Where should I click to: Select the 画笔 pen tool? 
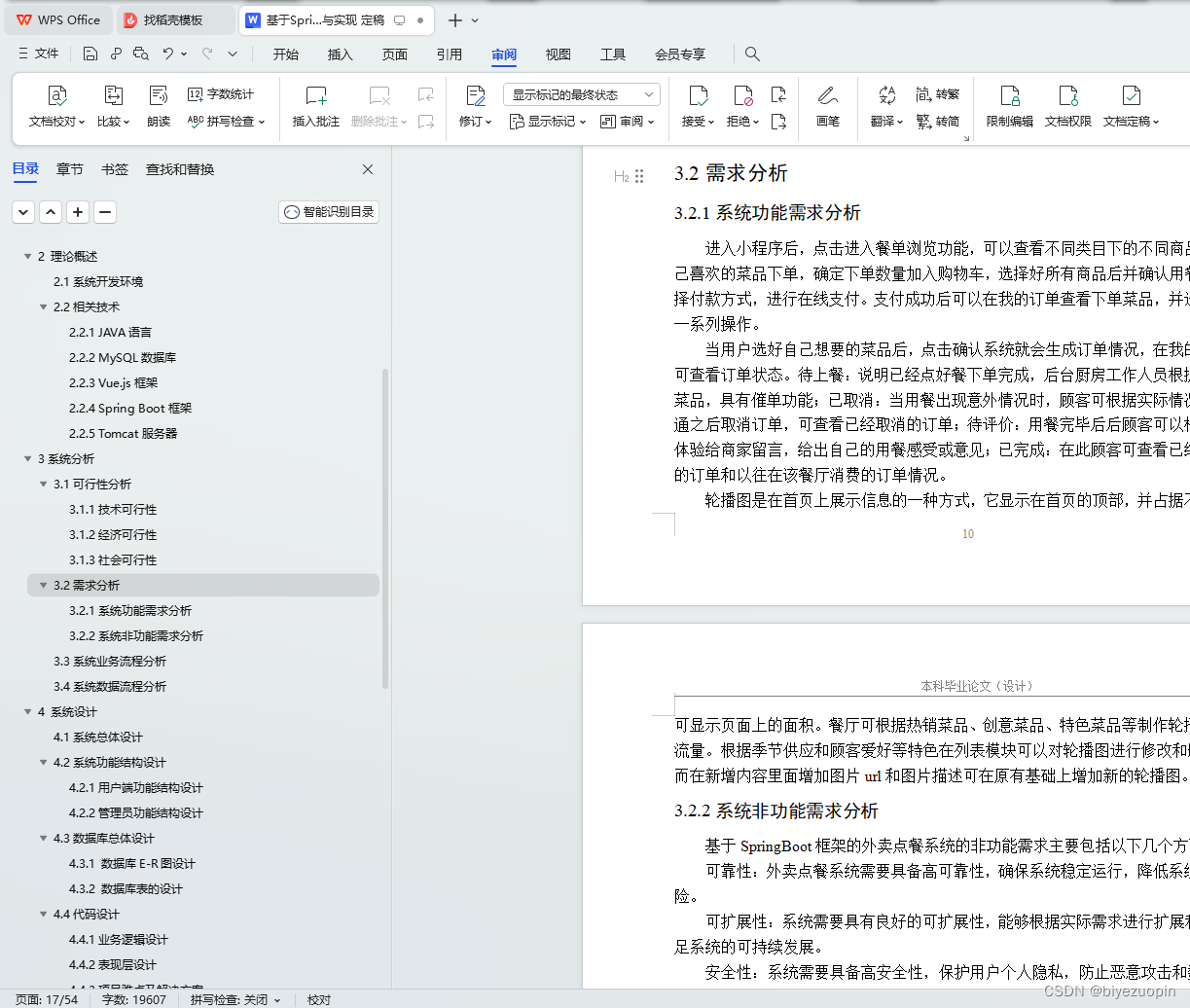(x=828, y=107)
